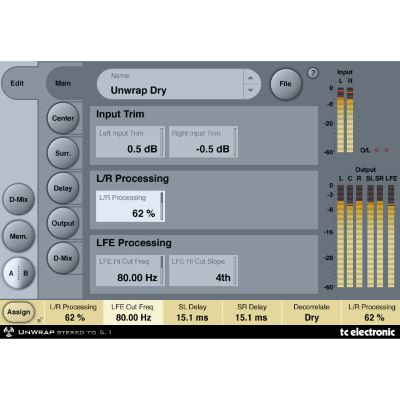Toggle the A/B compare button
The height and width of the screenshot is (400, 400).
tap(19, 273)
